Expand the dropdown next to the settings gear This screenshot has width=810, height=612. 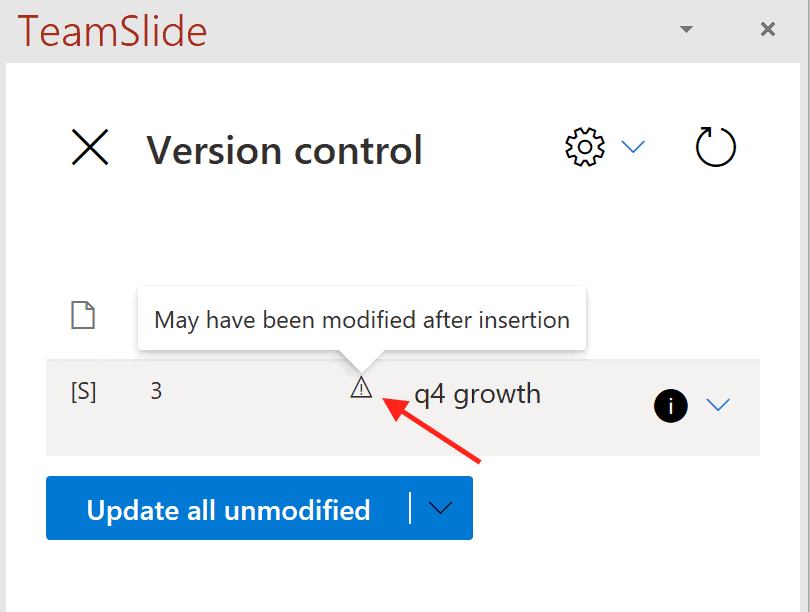click(x=633, y=147)
